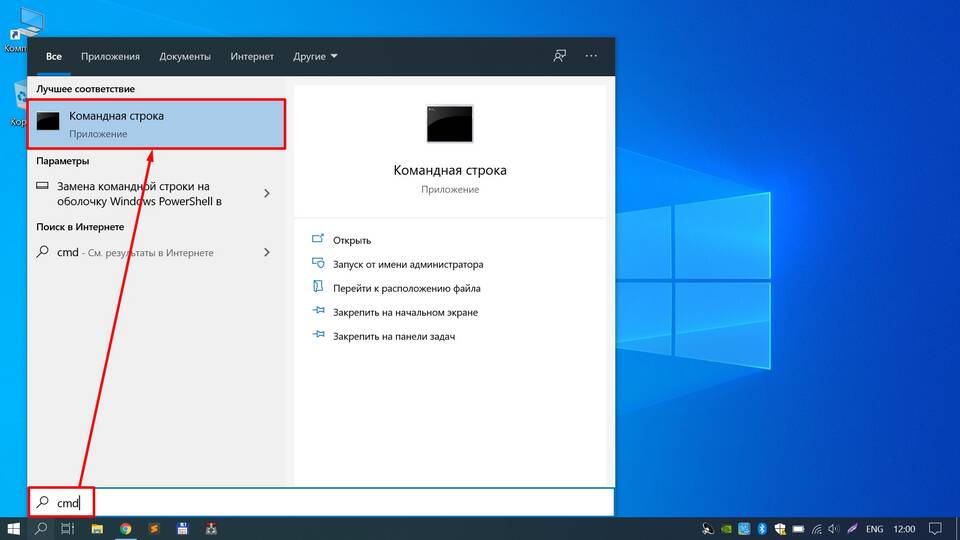Open Task View from the taskbar
Viewport: 960px width, 540px height.
pos(68,528)
